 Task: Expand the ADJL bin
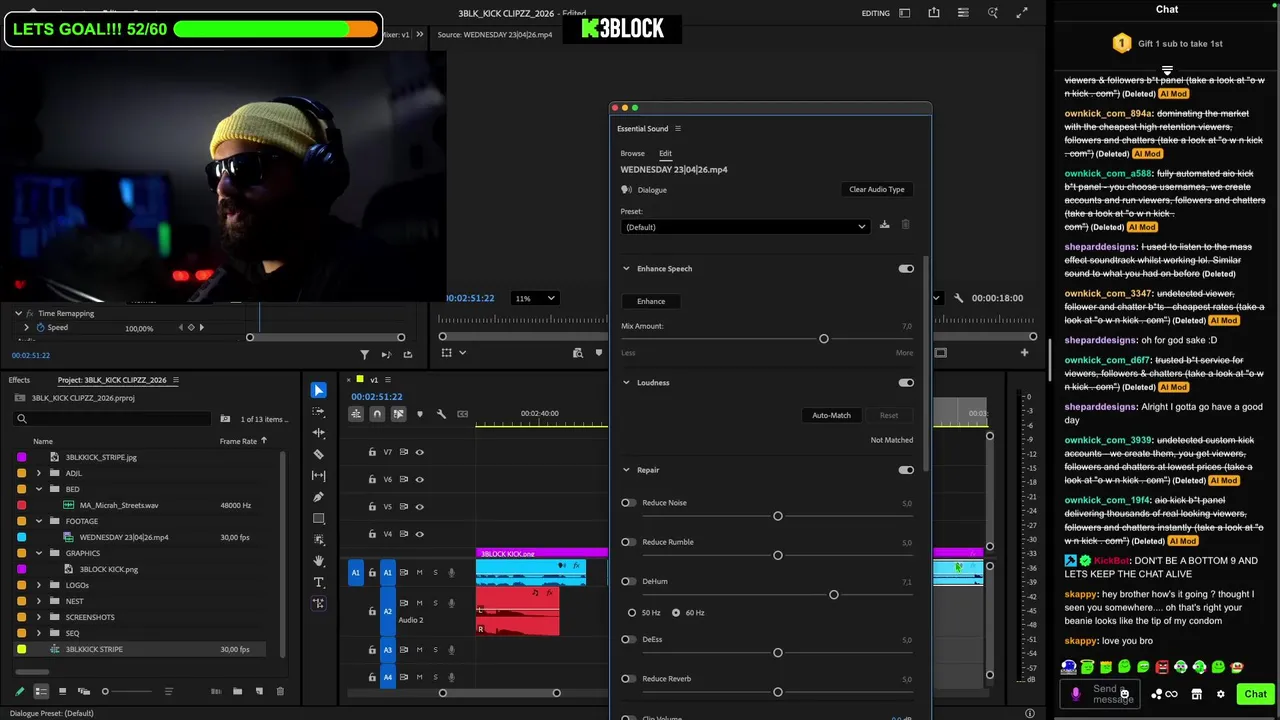coord(39,473)
